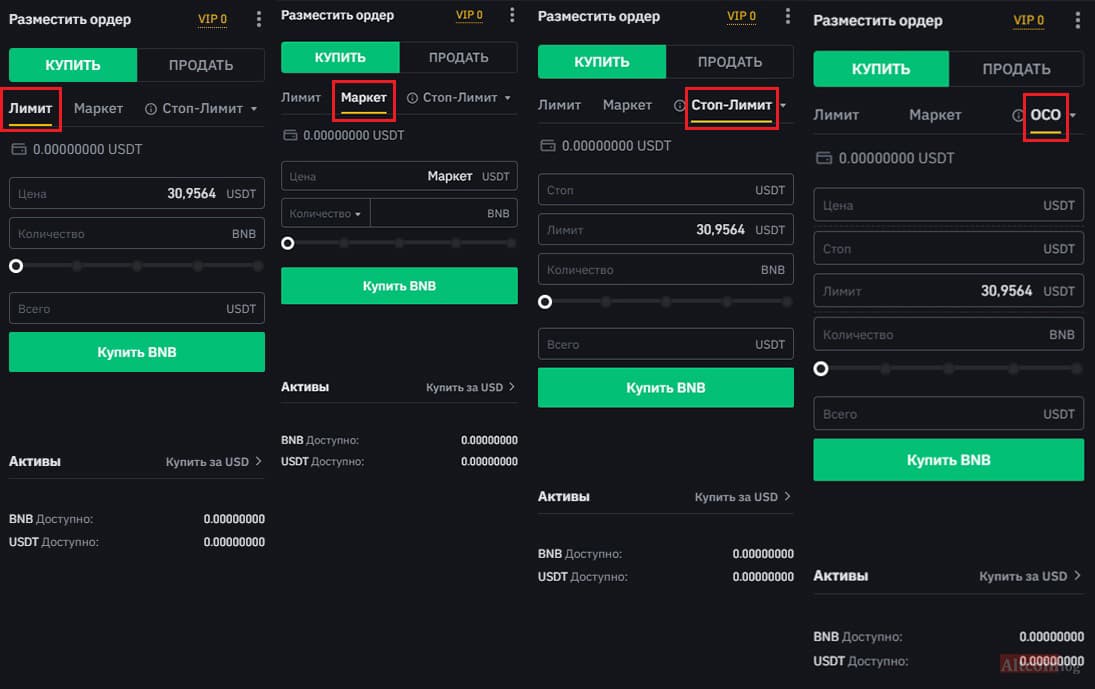
Task: Click wallet balance icon in Market order panel
Action: tap(290, 135)
